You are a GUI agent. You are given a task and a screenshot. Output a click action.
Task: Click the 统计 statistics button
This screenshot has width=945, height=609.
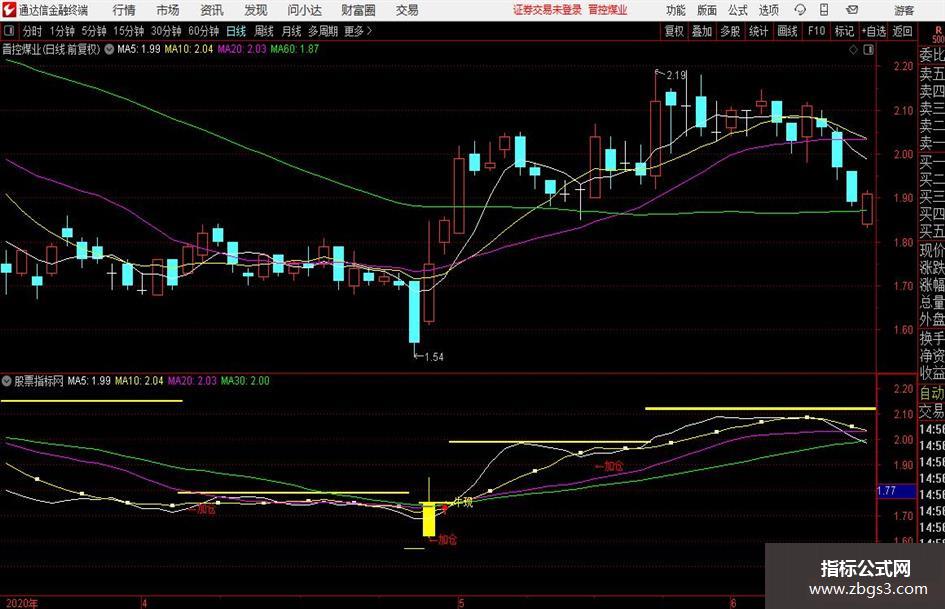coord(758,31)
